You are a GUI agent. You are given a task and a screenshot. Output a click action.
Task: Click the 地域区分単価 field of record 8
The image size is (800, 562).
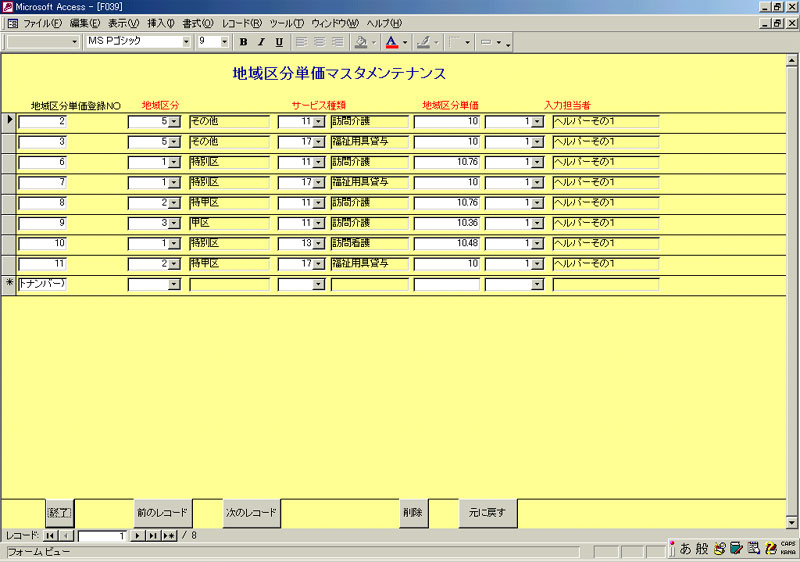(447, 203)
